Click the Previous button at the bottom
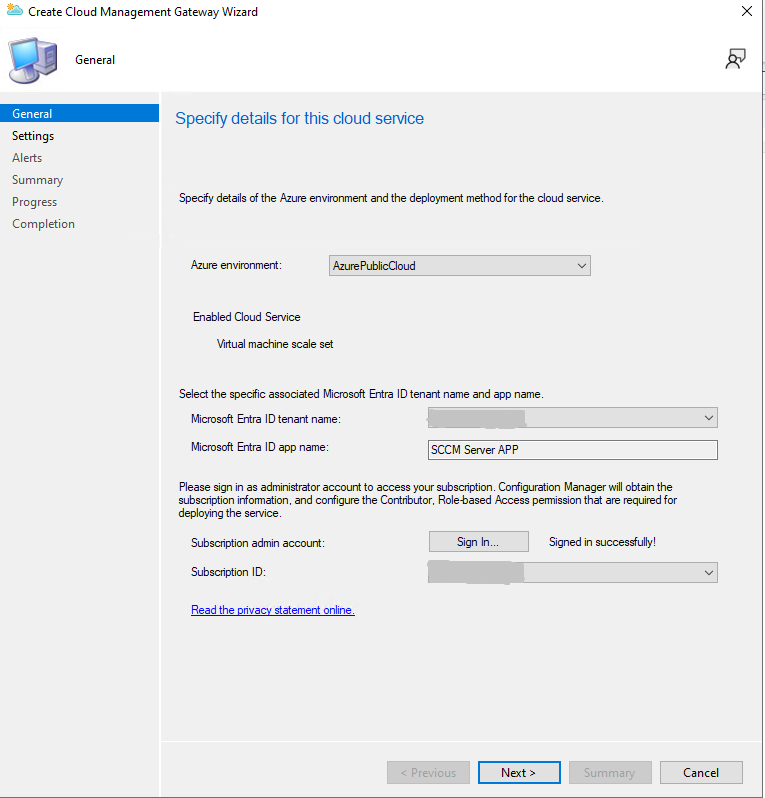 428,773
